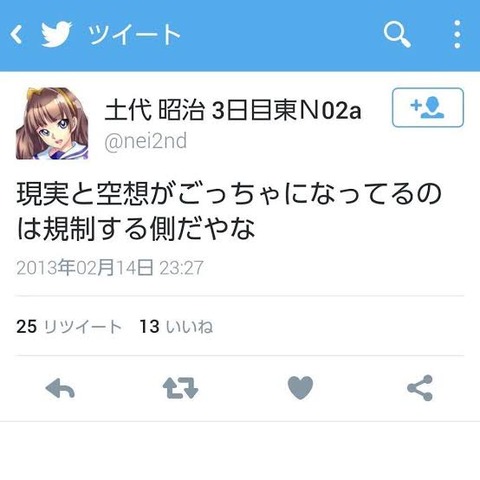Reply to the tweet with arrow icon
Viewport: 480px width, 480px height.
click(60, 388)
